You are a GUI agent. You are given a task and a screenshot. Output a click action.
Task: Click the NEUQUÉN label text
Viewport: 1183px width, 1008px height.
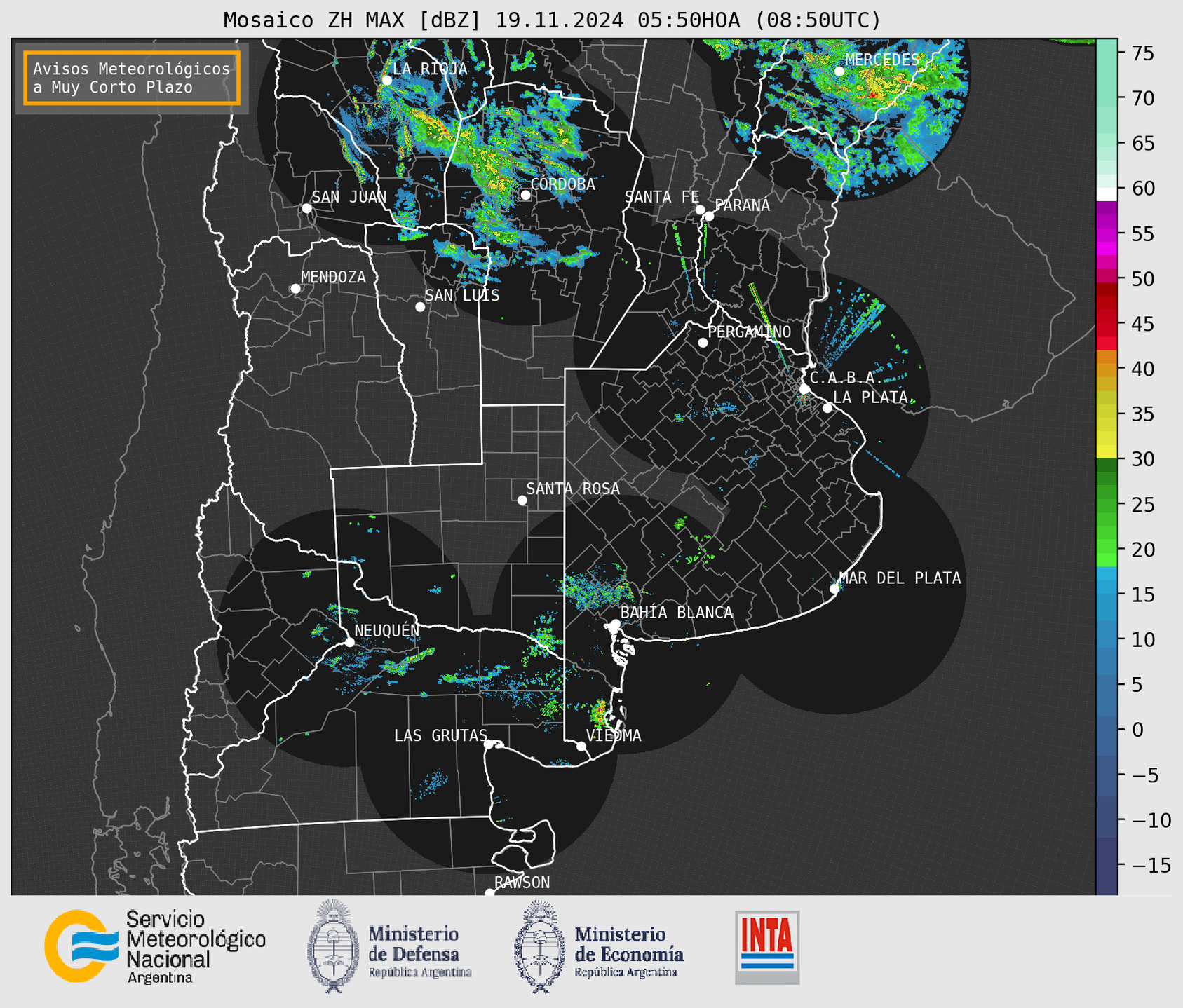click(x=387, y=630)
